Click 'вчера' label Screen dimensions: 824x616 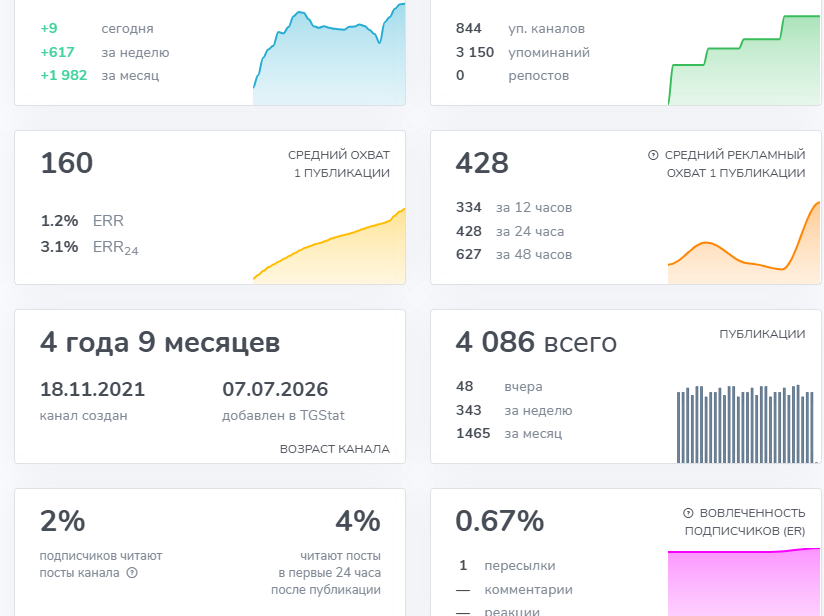coord(523,387)
